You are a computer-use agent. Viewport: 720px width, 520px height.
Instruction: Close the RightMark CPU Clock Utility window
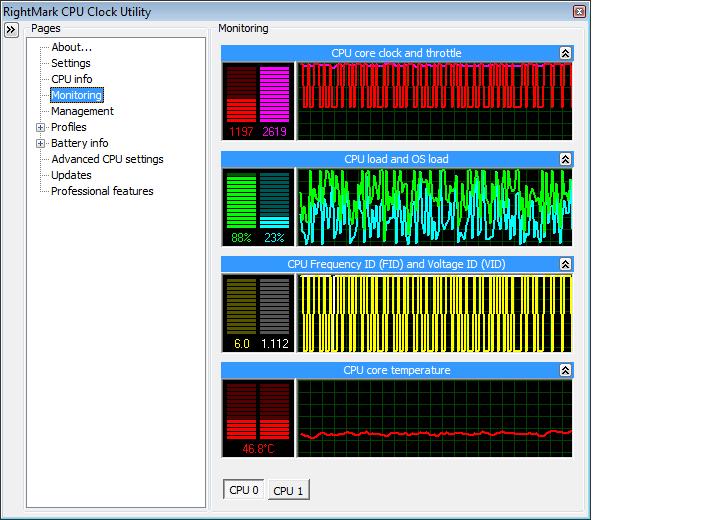579,11
